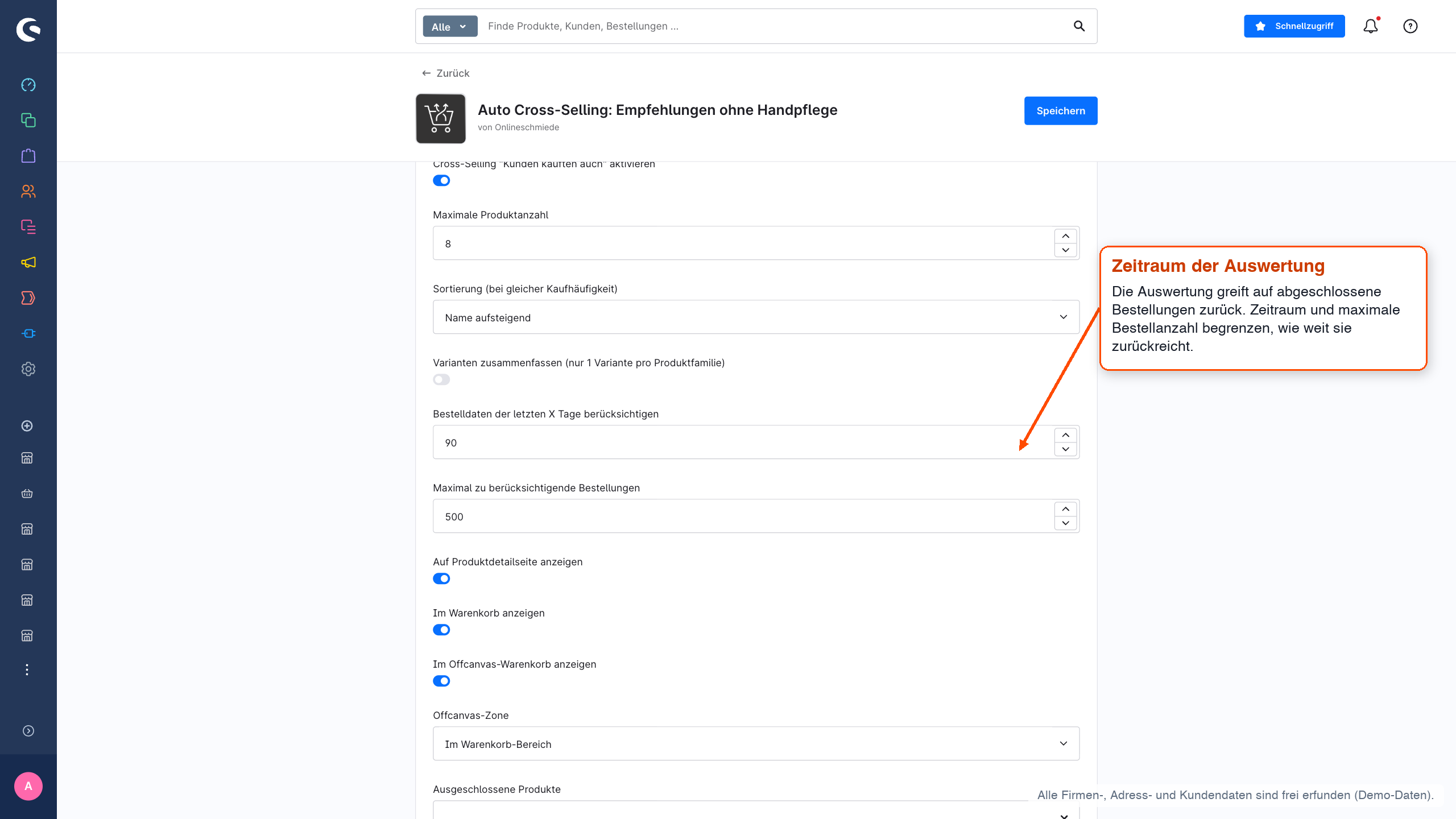Open the Marketing megaphone icon

(x=28, y=262)
